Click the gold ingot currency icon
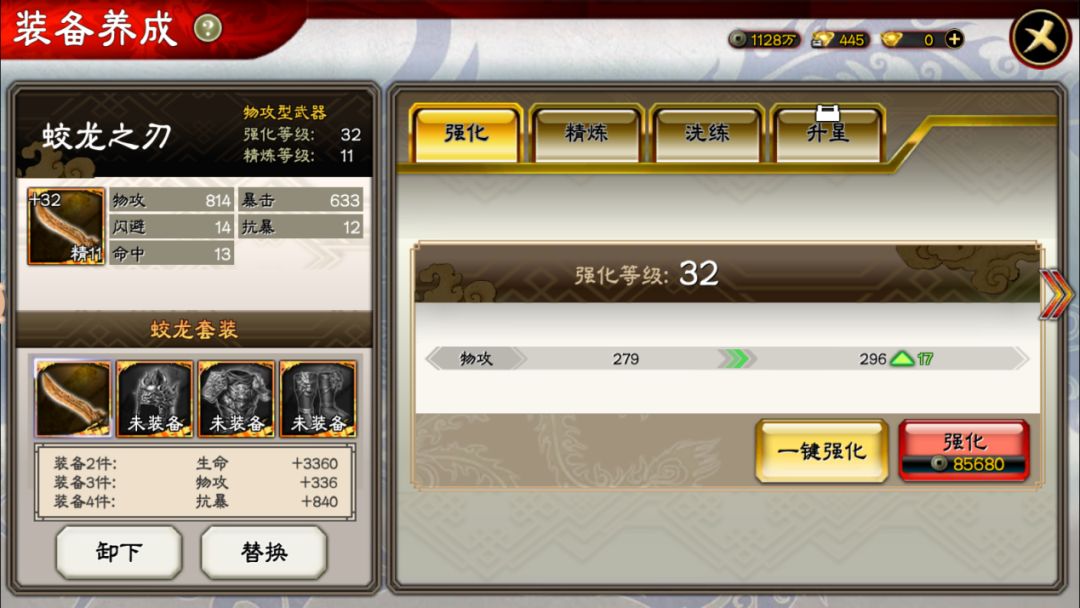The width and height of the screenshot is (1080, 608). 893,39
